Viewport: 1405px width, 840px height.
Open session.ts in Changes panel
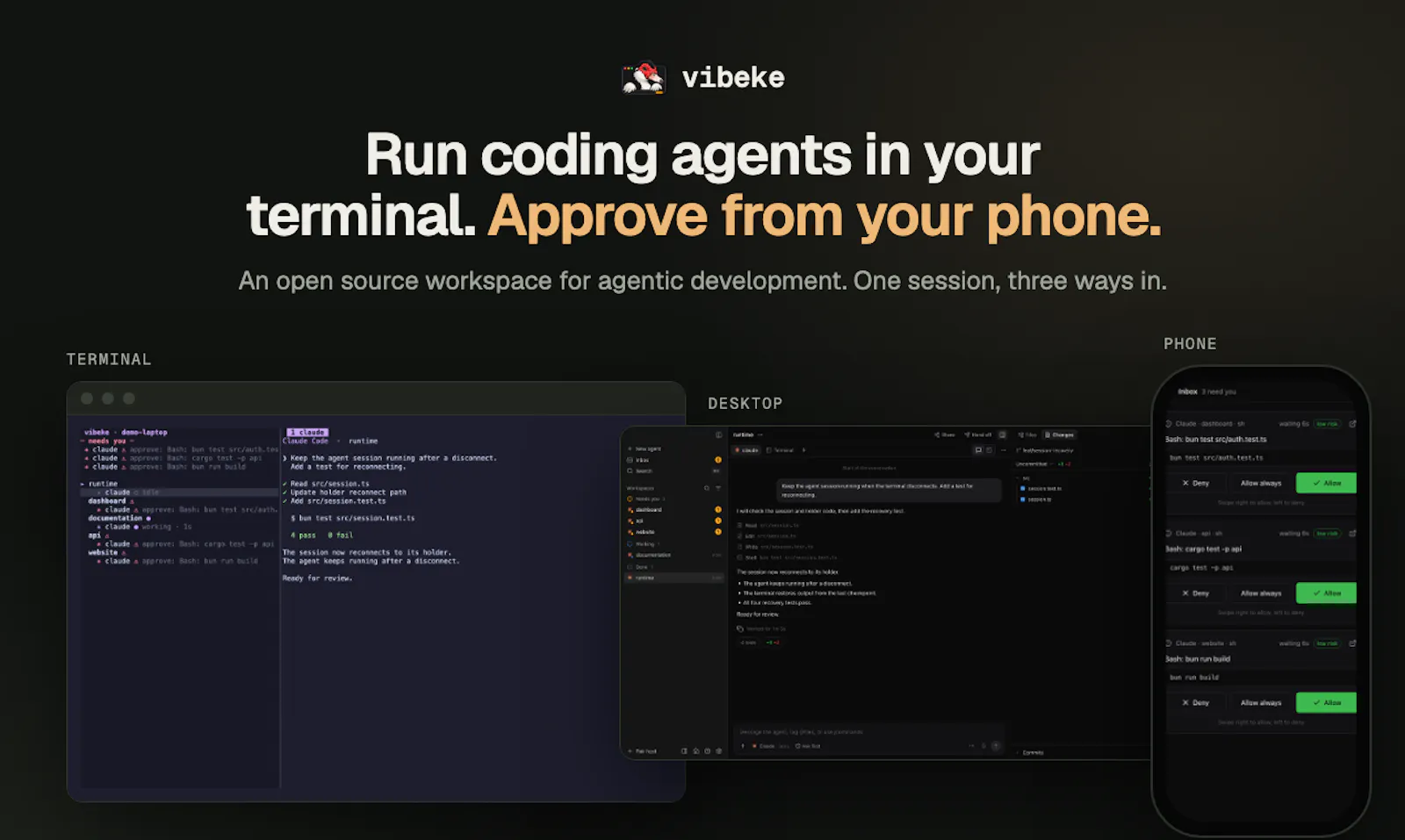coord(1035,499)
